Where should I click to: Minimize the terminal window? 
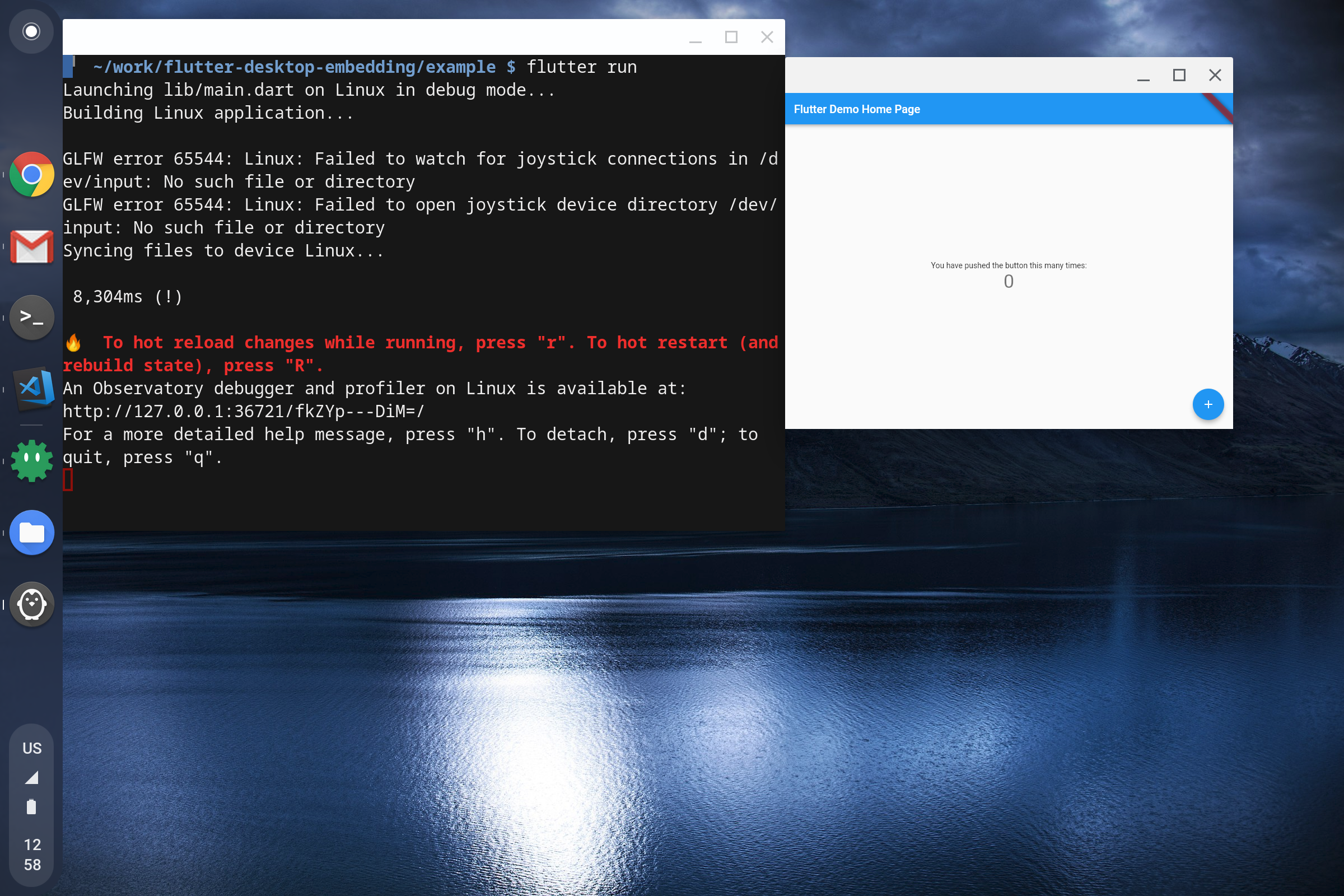point(695,38)
